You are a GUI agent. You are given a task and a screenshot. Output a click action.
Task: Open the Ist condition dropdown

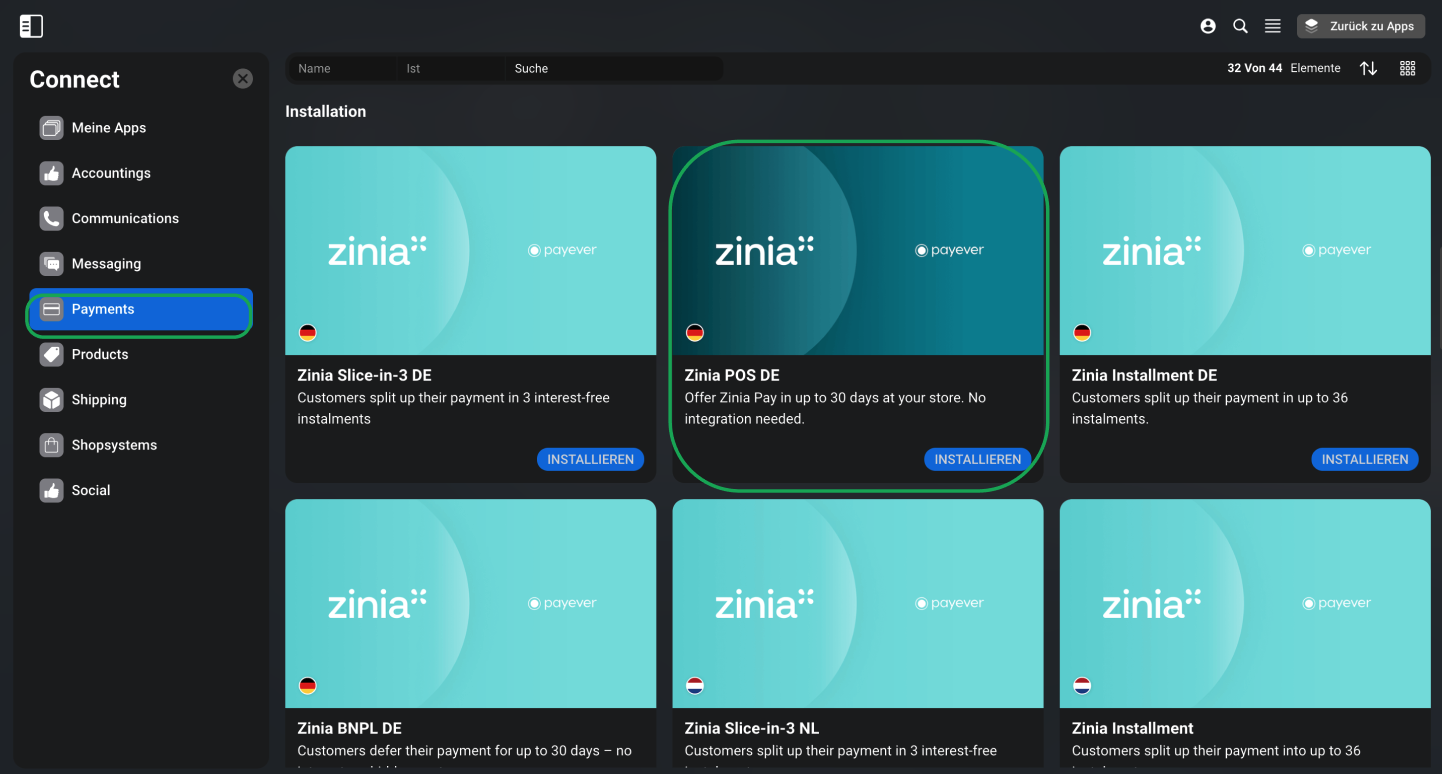451,68
